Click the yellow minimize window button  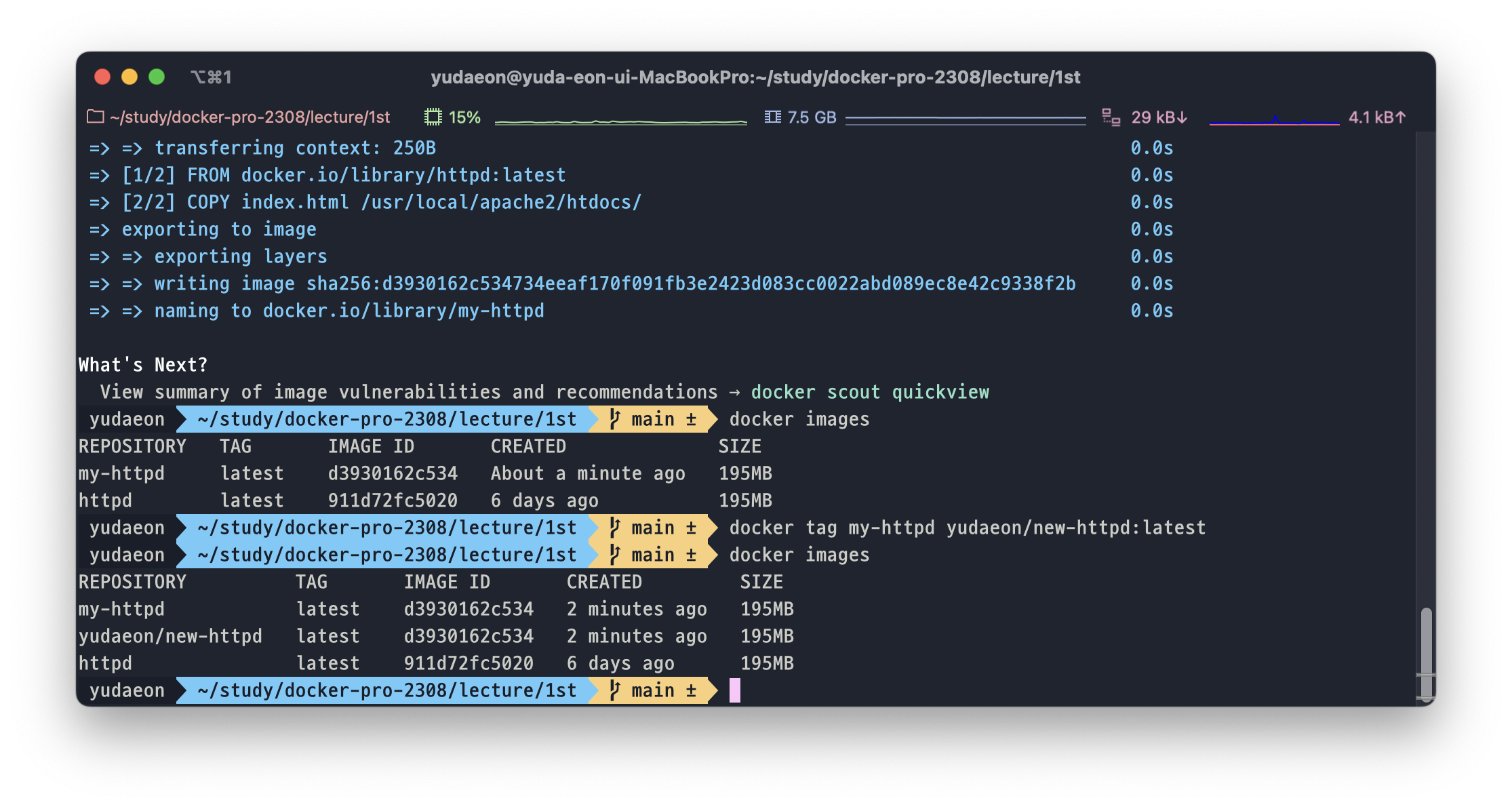130,77
